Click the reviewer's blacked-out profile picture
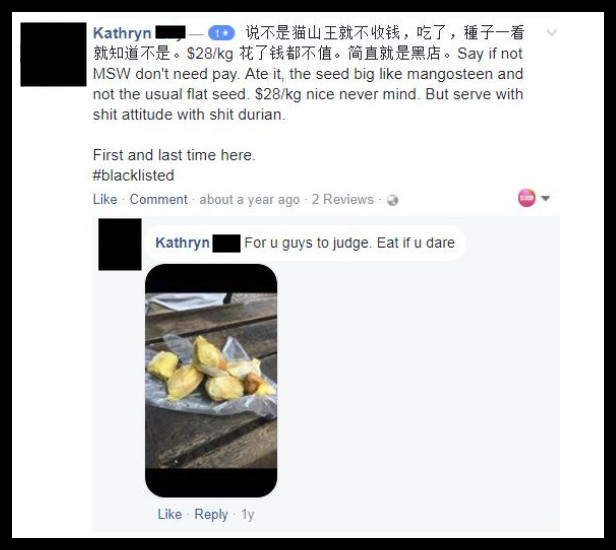Screen dimensions: 616x550 coord(53,54)
